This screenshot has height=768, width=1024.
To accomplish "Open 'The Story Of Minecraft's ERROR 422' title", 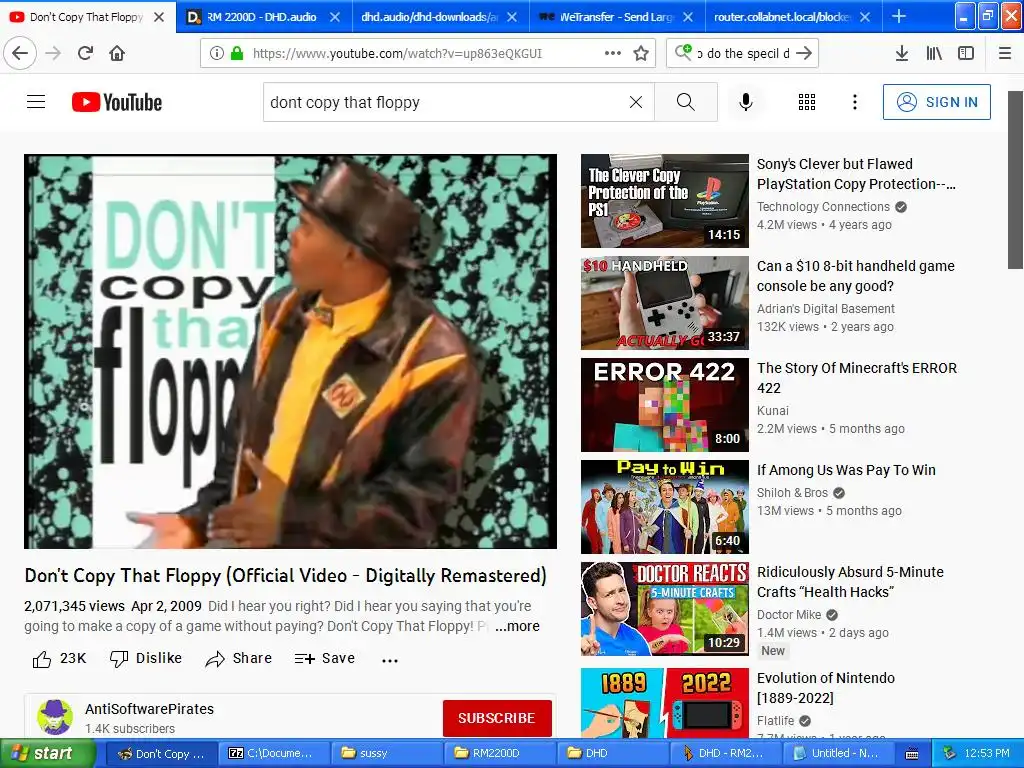I will point(857,377).
